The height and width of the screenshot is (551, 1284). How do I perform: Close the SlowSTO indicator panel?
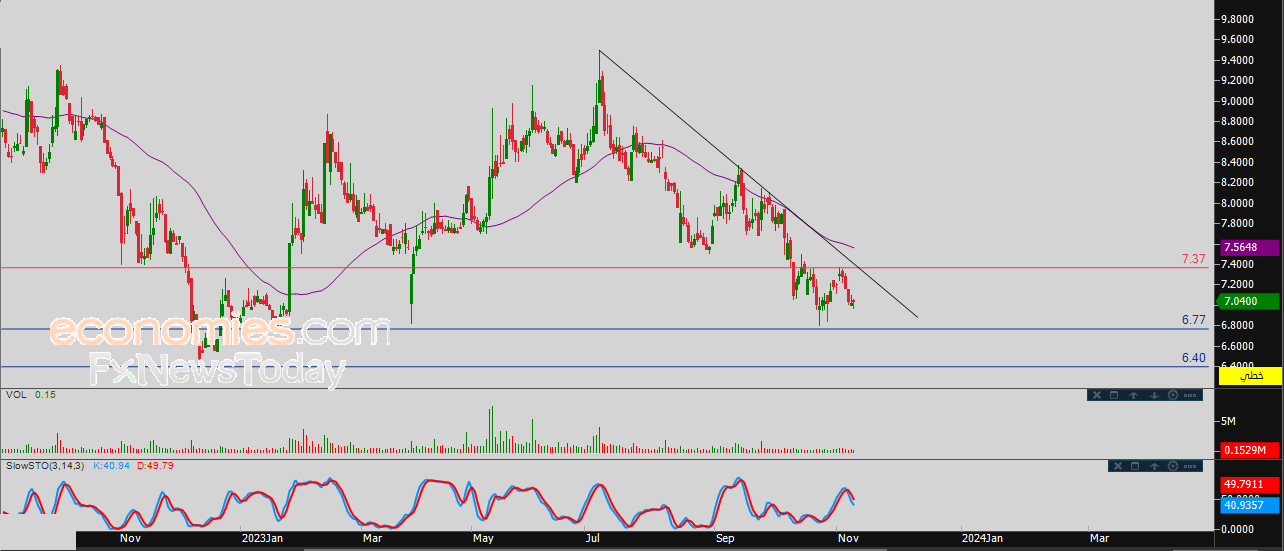[1118, 466]
